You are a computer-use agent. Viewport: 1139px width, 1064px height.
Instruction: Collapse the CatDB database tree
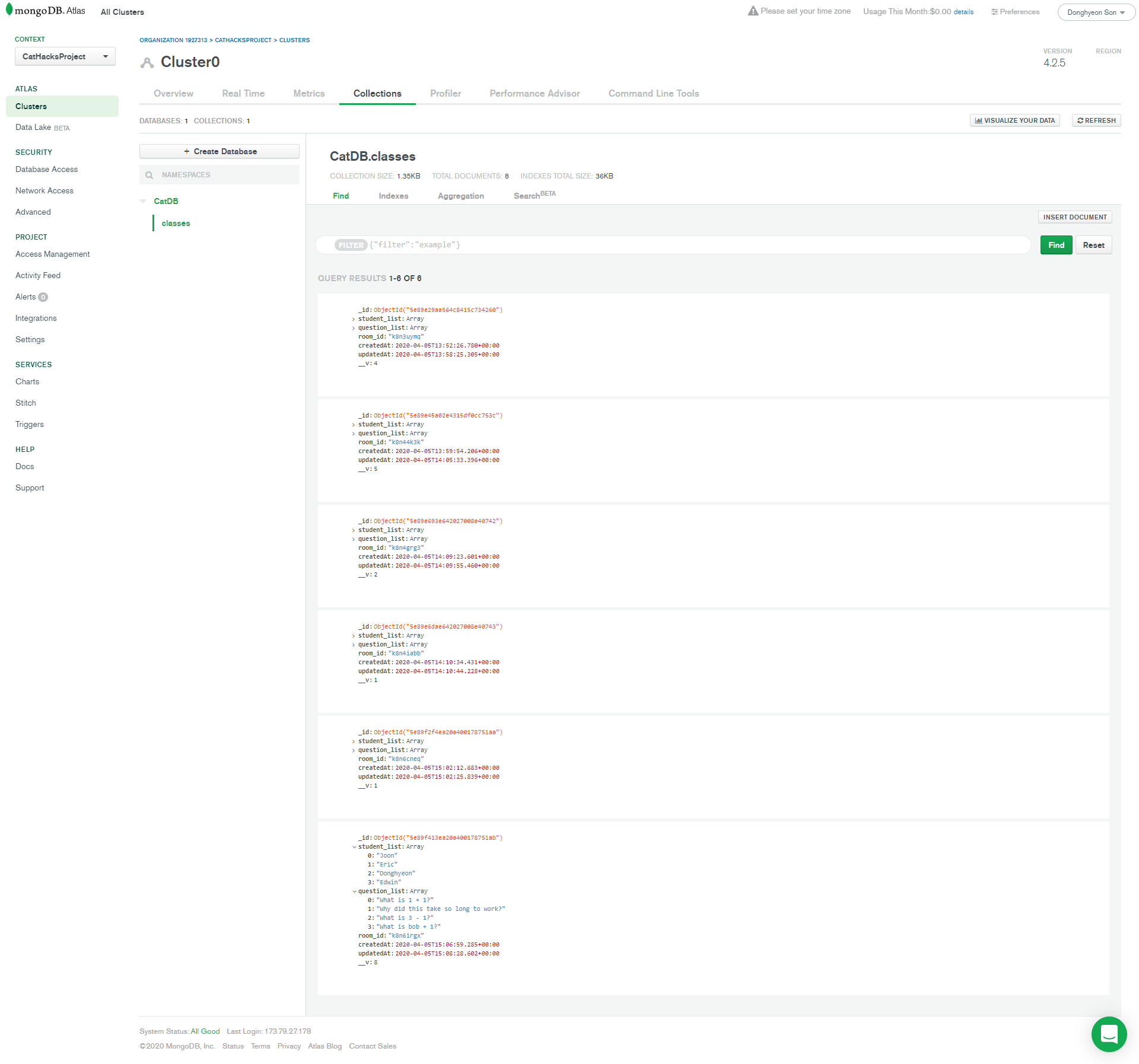[x=143, y=201]
